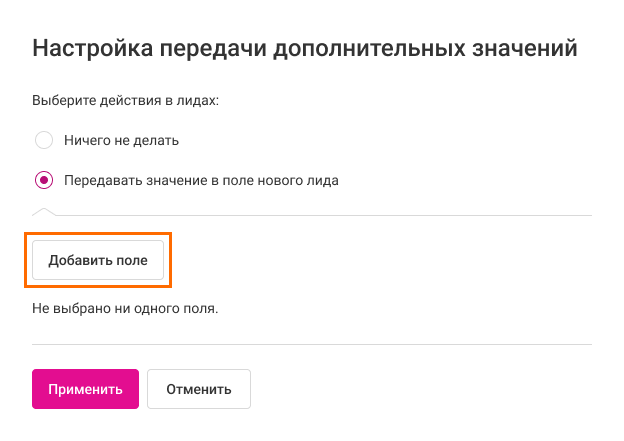Select the "Ничего не делать" radio button

pyautogui.click(x=44, y=140)
